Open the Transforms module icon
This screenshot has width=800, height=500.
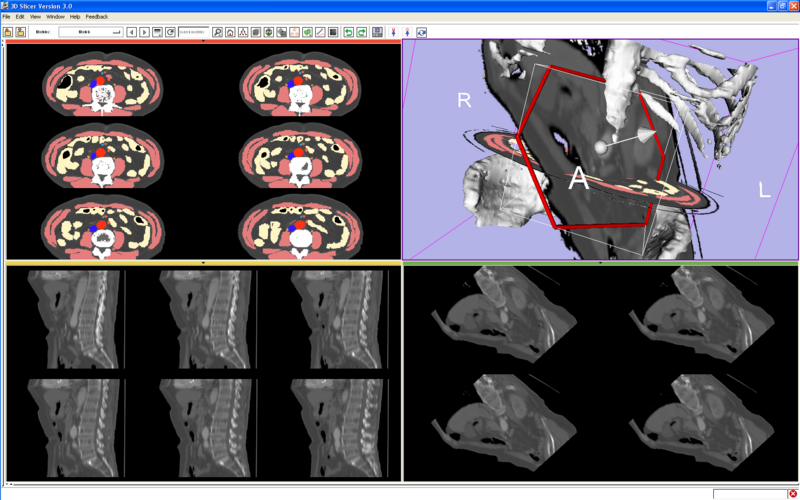[x=282, y=32]
